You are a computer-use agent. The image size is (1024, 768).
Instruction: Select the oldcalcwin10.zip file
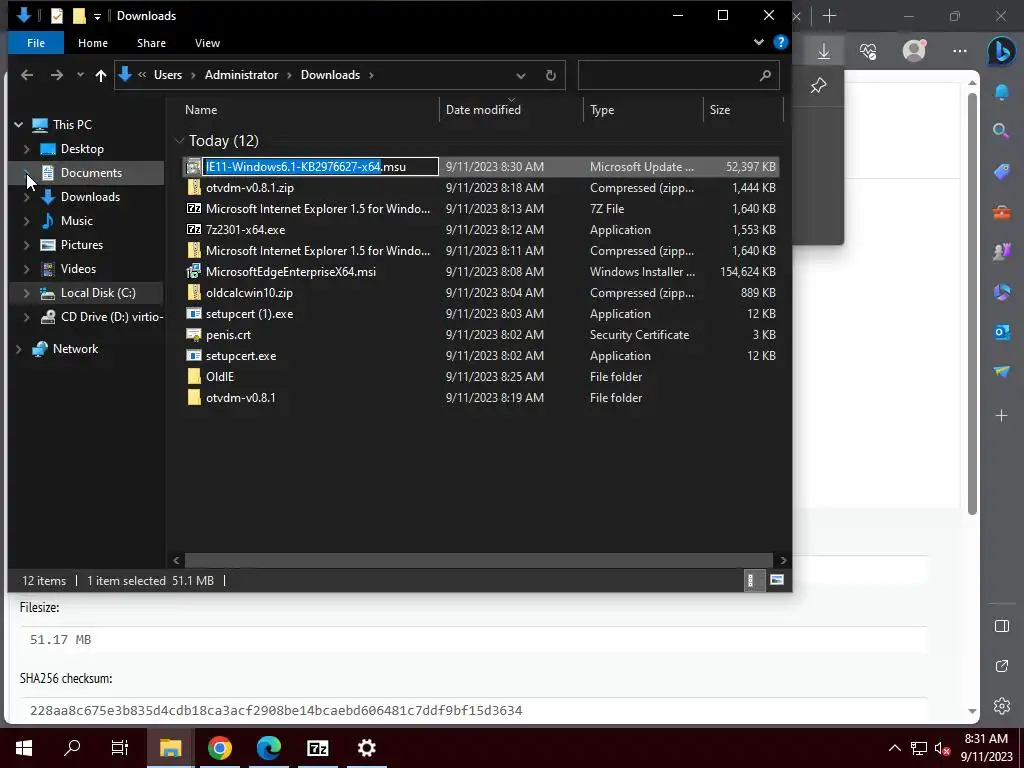coord(249,293)
